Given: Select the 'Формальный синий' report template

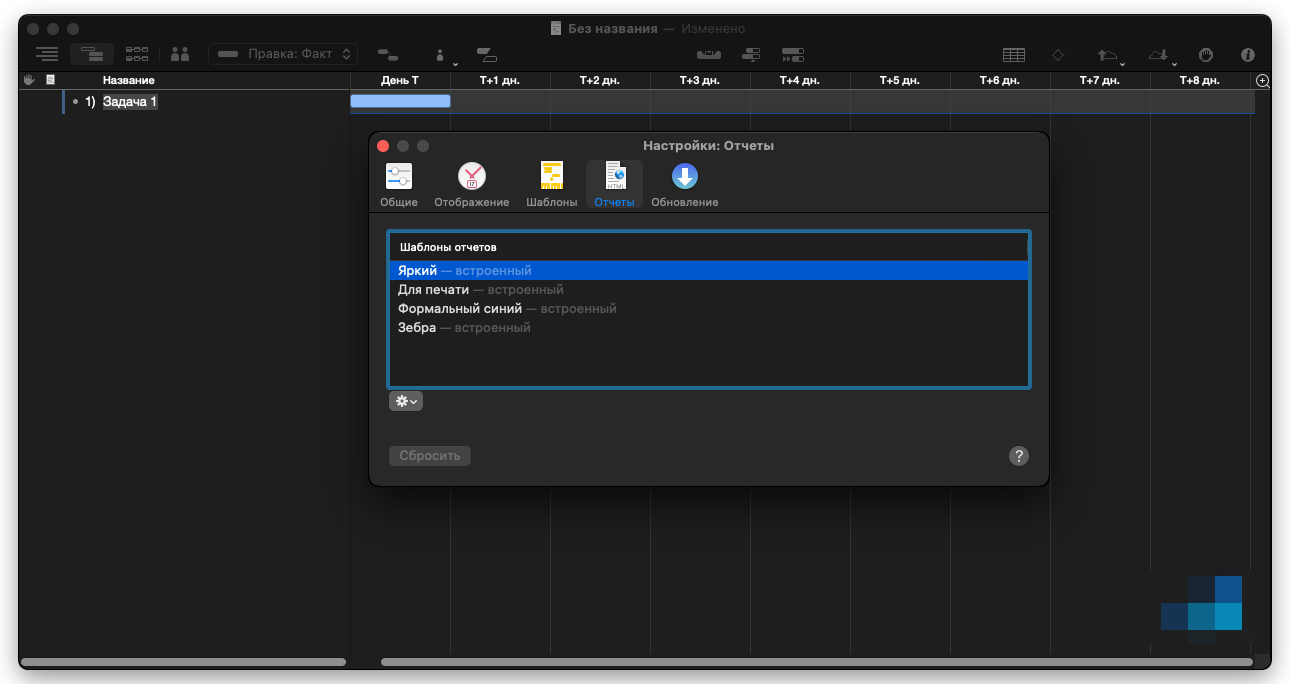Looking at the screenshot, I should 460,309.
